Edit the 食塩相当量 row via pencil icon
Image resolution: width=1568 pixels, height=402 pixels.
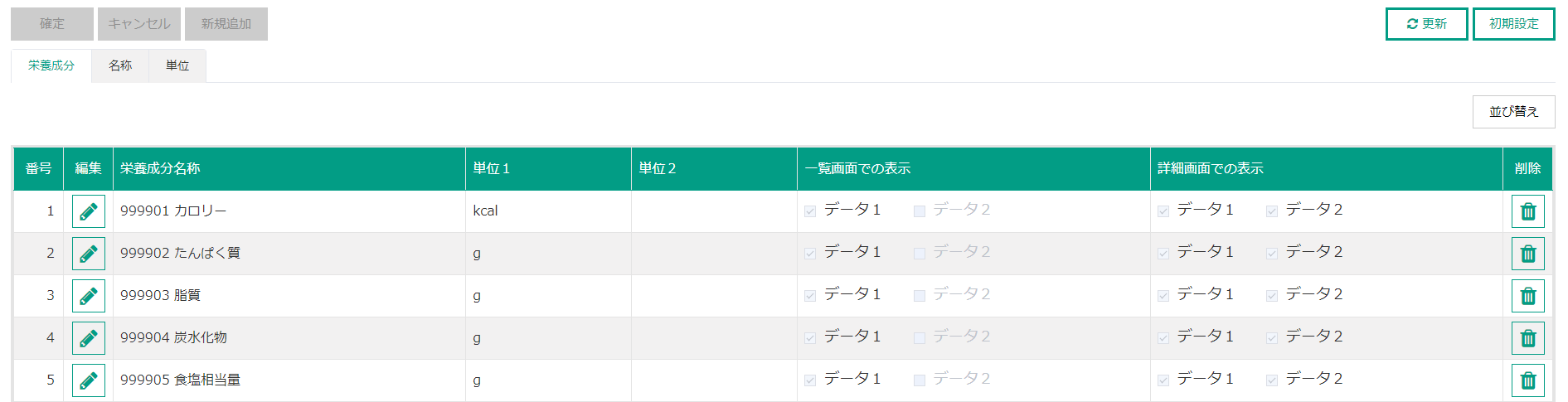coord(89,380)
